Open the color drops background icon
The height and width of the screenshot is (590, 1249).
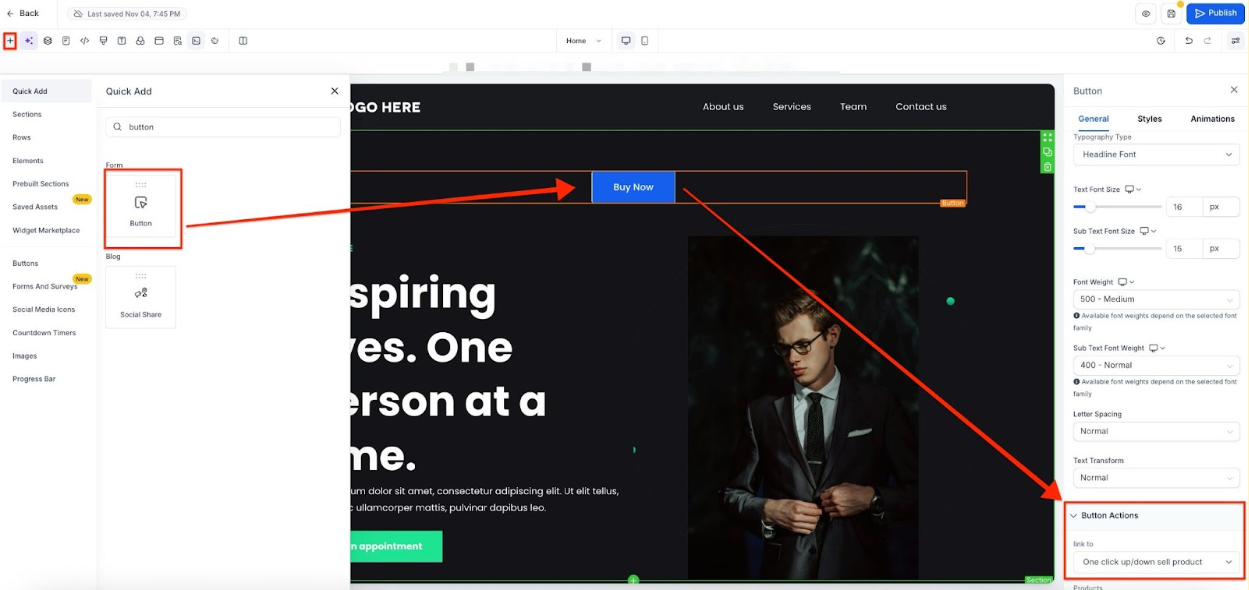(140, 41)
